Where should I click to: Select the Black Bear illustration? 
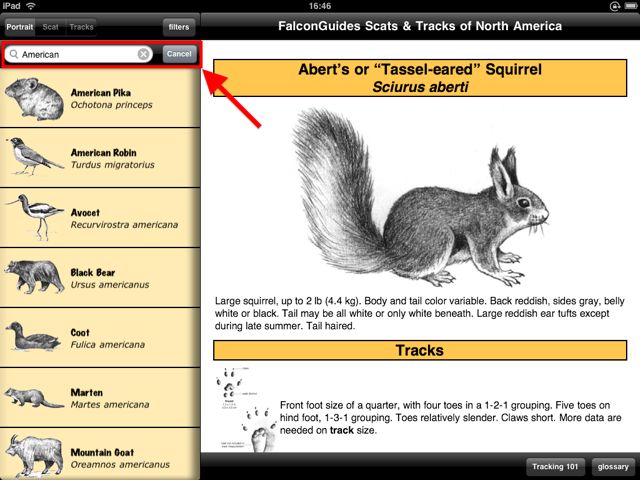tap(34, 277)
